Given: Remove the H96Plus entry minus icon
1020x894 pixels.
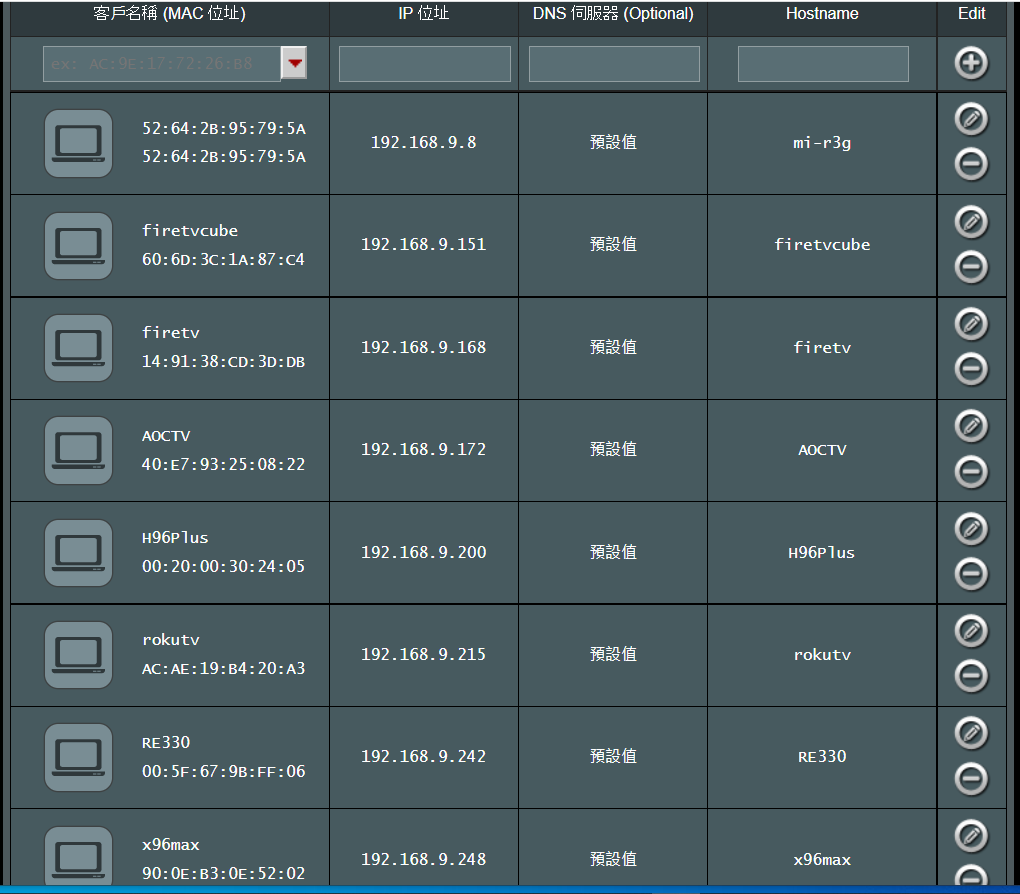Looking at the screenshot, I should (x=971, y=573).
